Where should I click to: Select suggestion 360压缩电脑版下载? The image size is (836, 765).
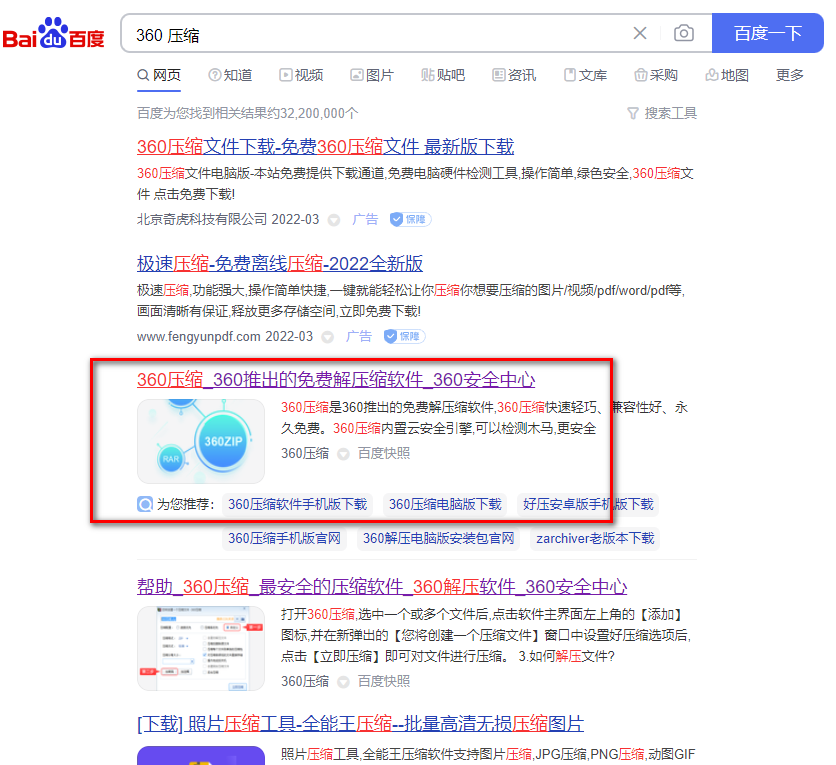pyautogui.click(x=445, y=504)
